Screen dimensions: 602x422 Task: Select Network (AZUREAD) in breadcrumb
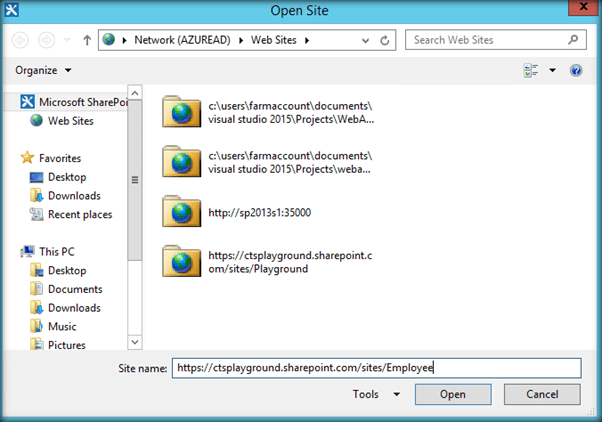(182, 40)
